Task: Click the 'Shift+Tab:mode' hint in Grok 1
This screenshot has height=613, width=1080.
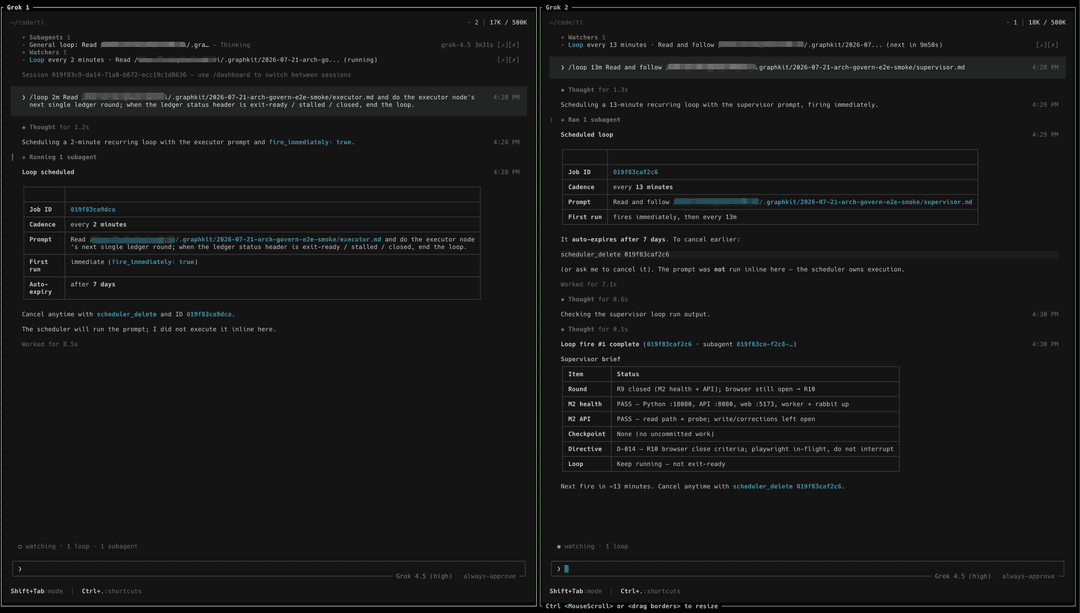Action: pos(37,591)
